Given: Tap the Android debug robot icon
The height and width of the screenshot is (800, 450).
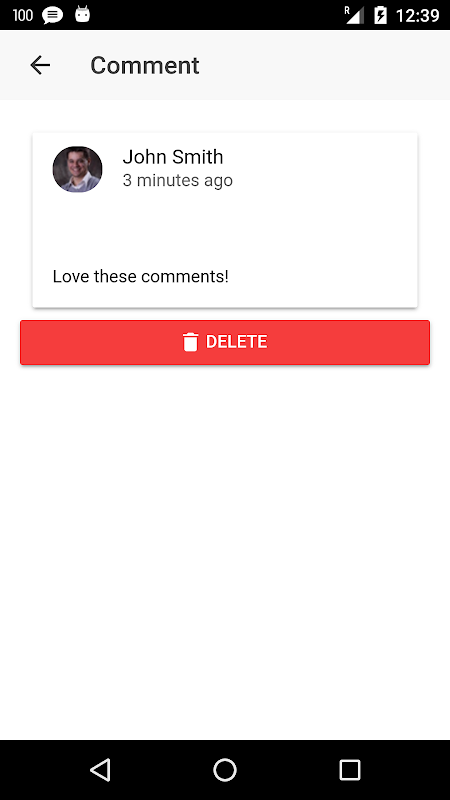Looking at the screenshot, I should pyautogui.click(x=83, y=14).
